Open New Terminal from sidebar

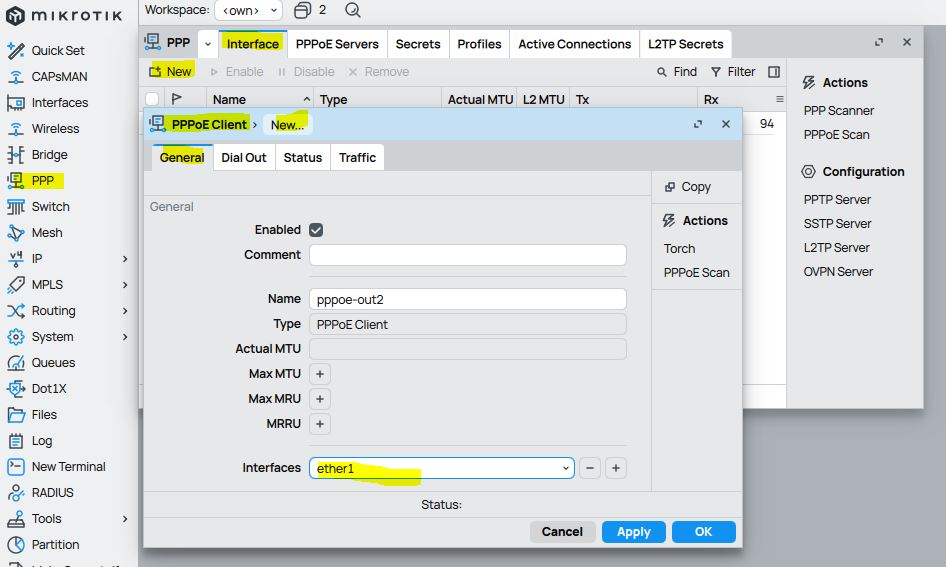click(68, 467)
